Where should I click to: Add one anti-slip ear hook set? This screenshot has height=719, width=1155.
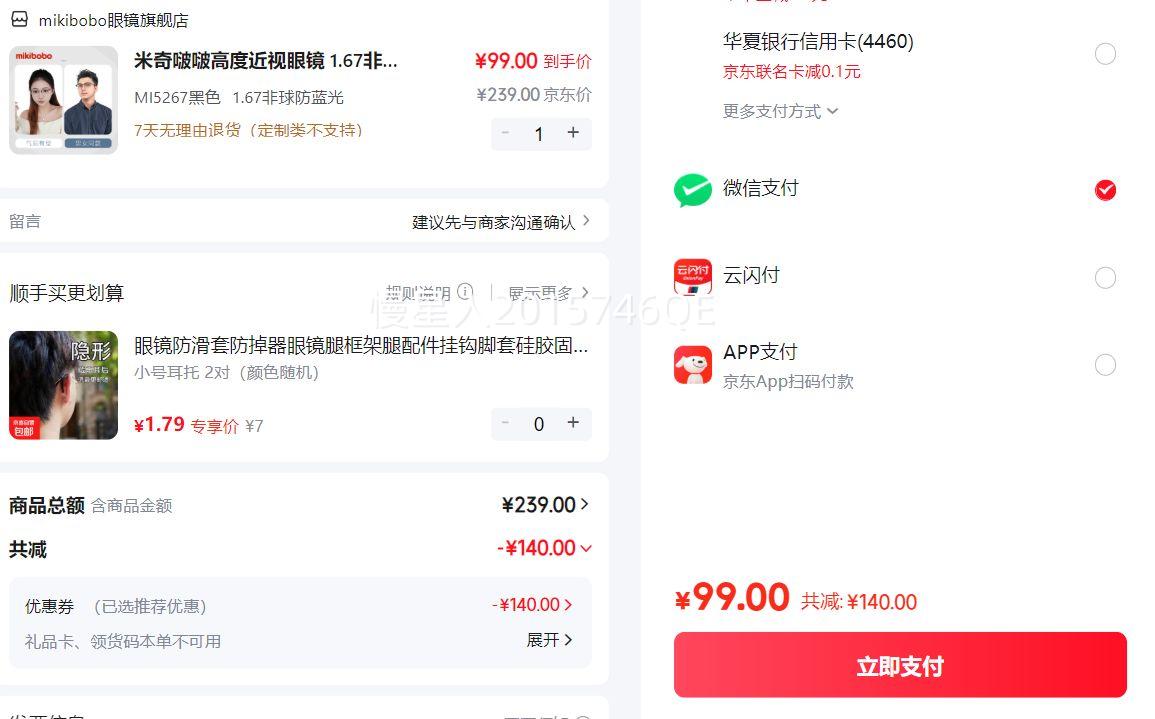(x=573, y=423)
